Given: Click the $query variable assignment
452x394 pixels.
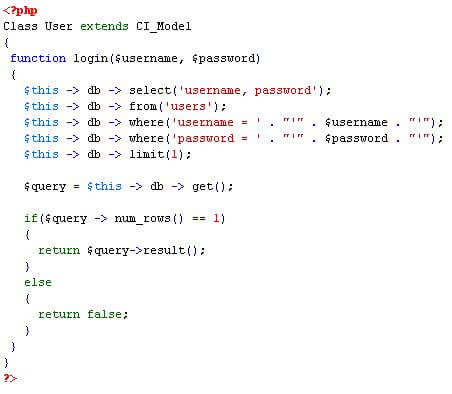Looking at the screenshot, I should pos(45,186).
